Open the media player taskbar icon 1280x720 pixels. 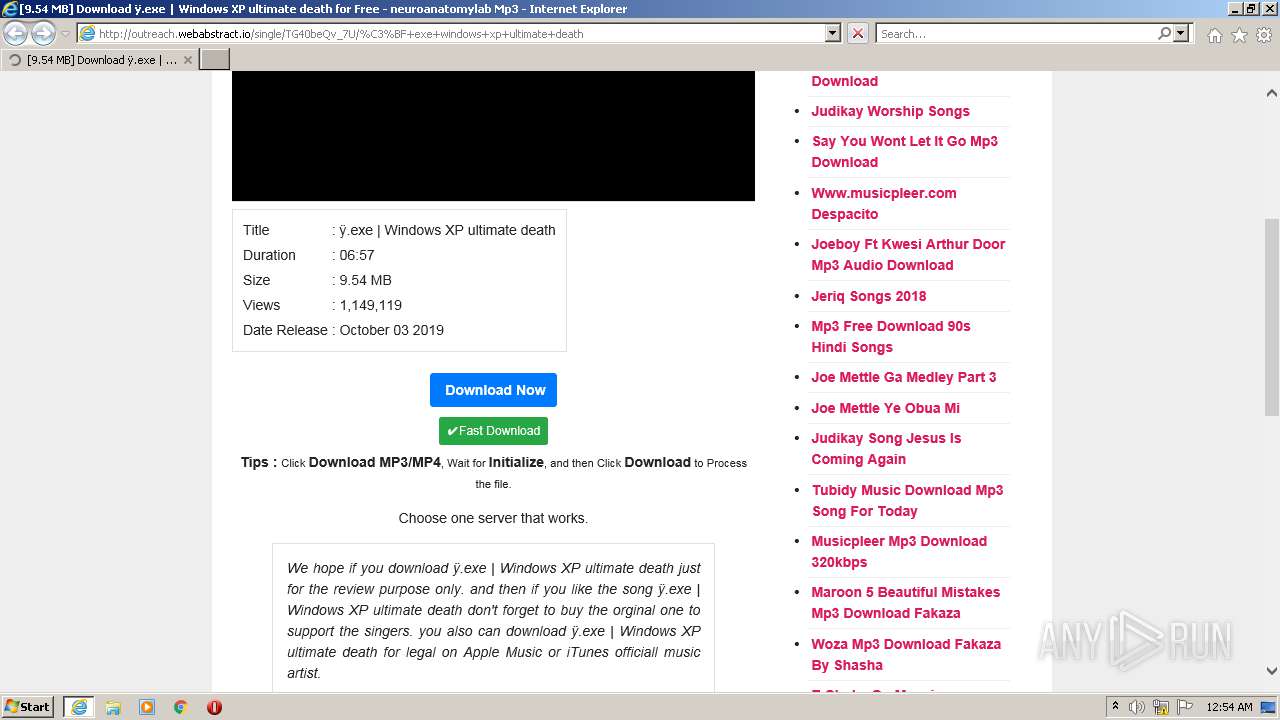(147, 707)
